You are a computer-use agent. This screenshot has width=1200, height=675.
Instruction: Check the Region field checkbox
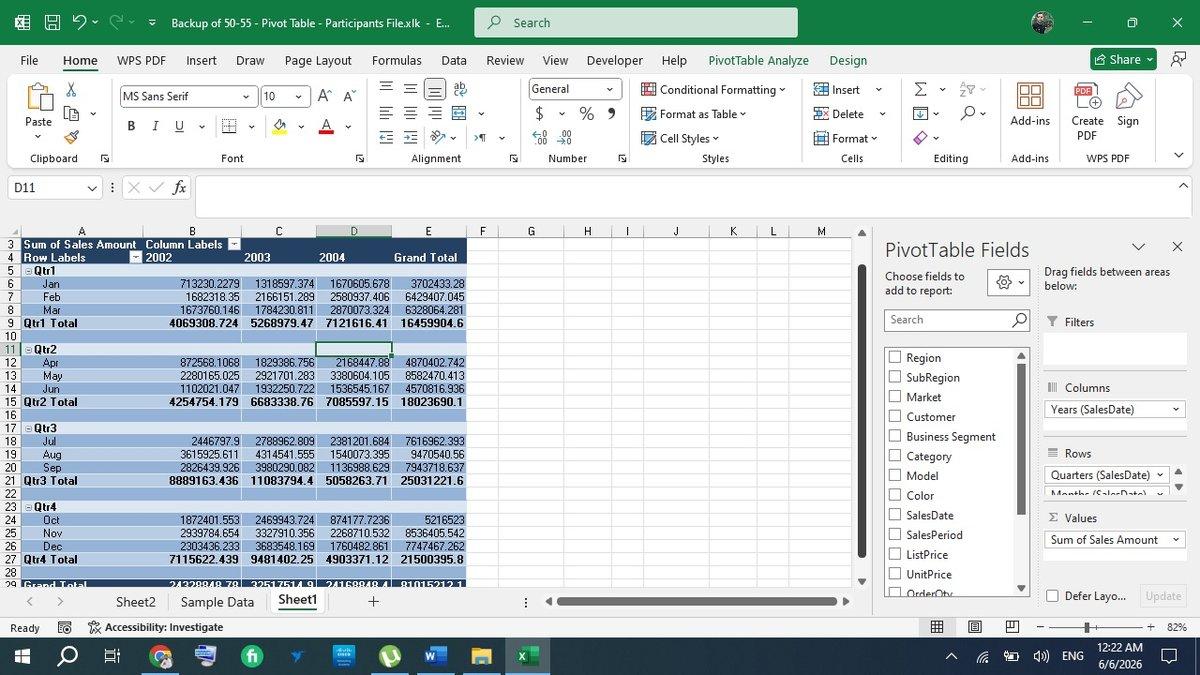(x=895, y=357)
